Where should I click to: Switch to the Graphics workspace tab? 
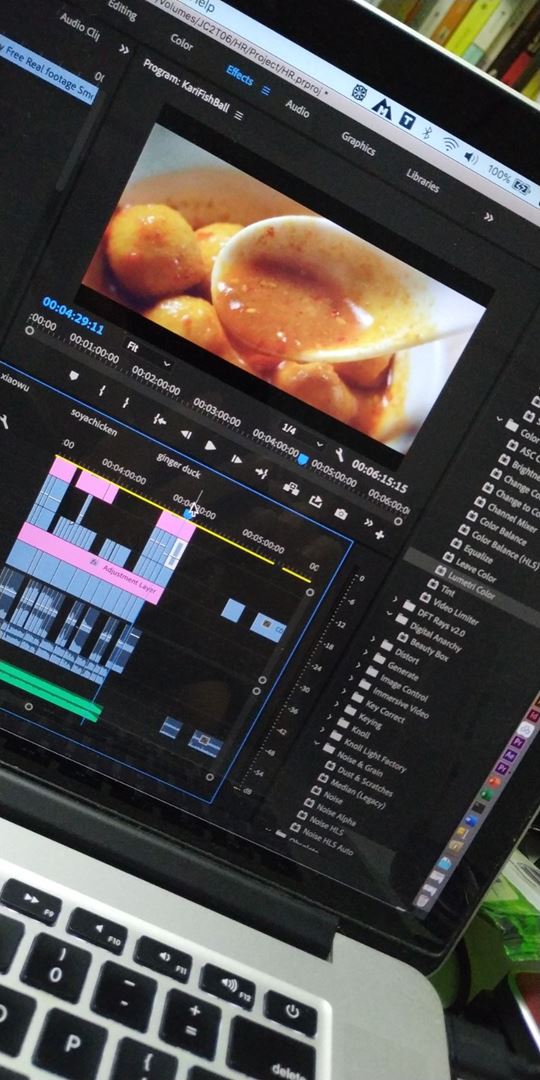358,143
